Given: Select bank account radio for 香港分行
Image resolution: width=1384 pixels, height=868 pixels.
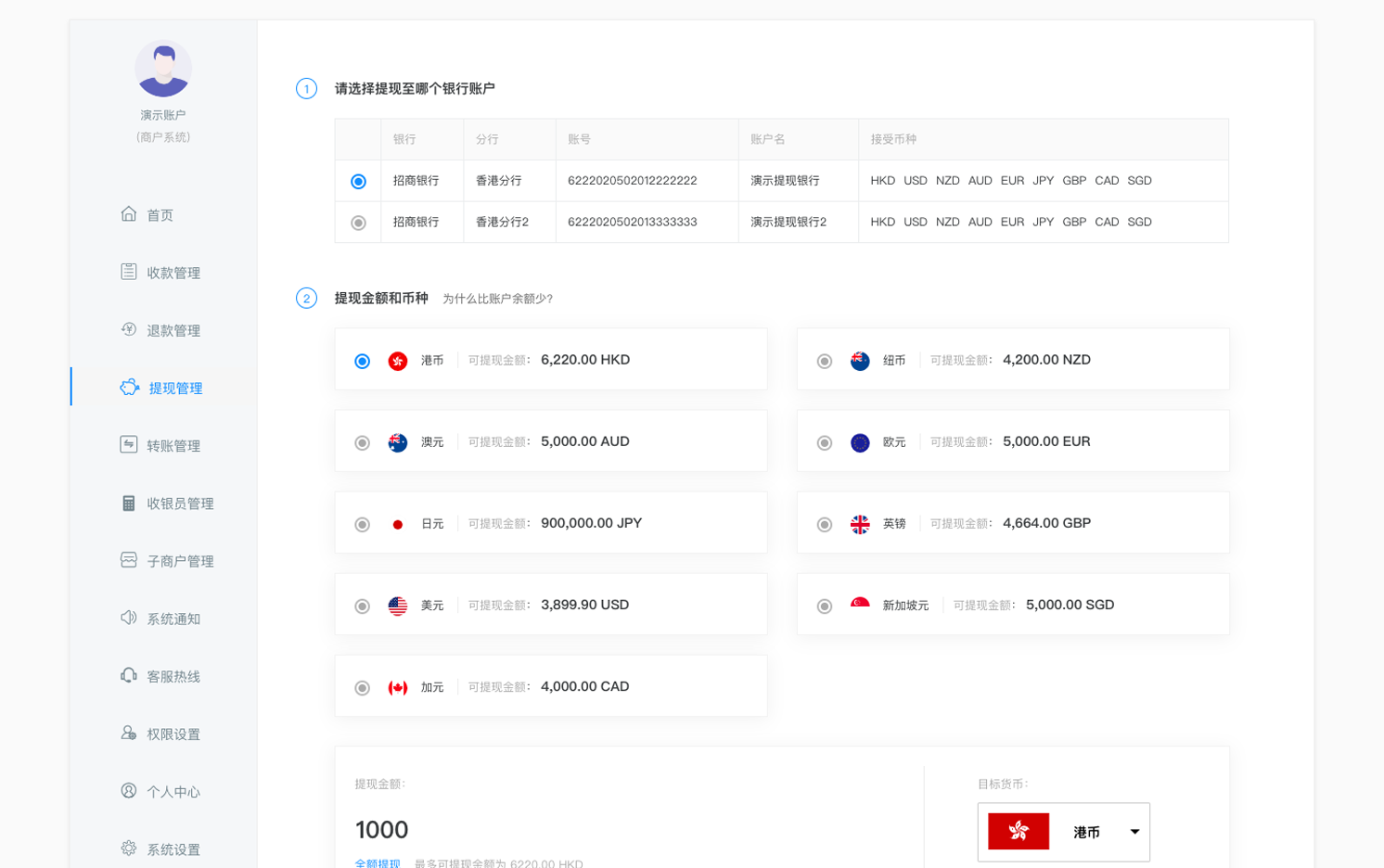Looking at the screenshot, I should (x=358, y=181).
